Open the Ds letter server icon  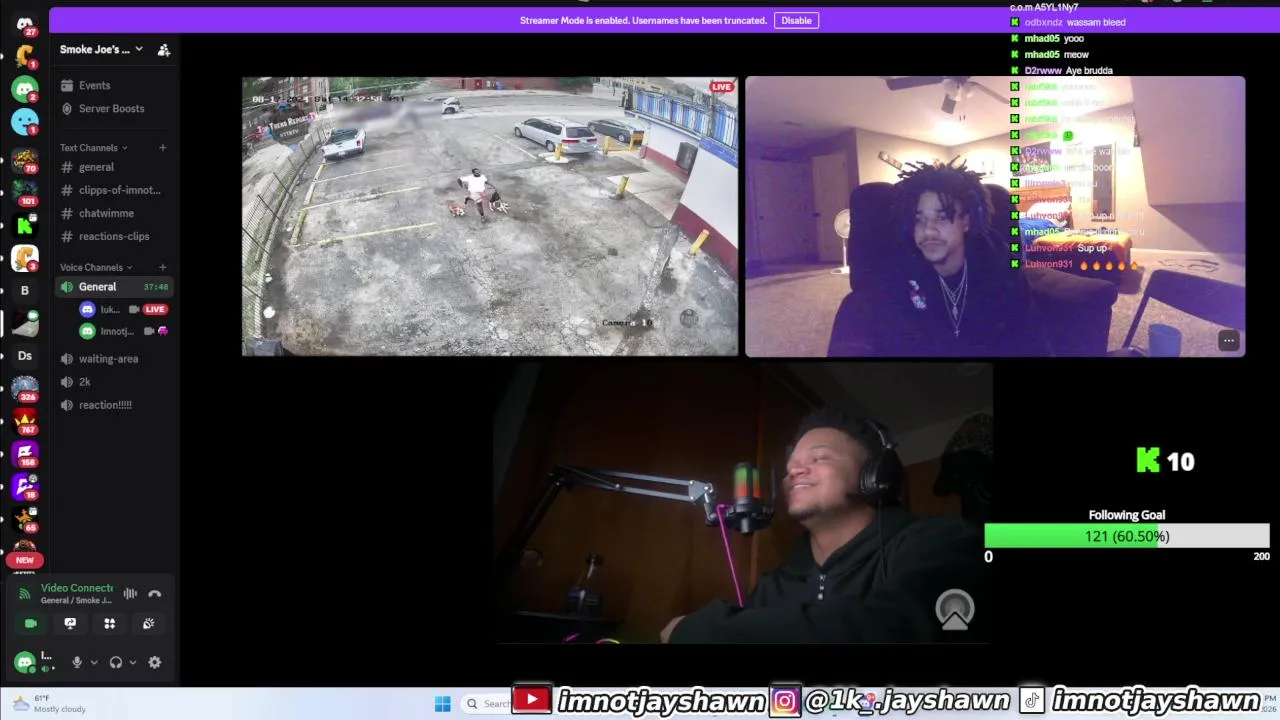coord(25,355)
